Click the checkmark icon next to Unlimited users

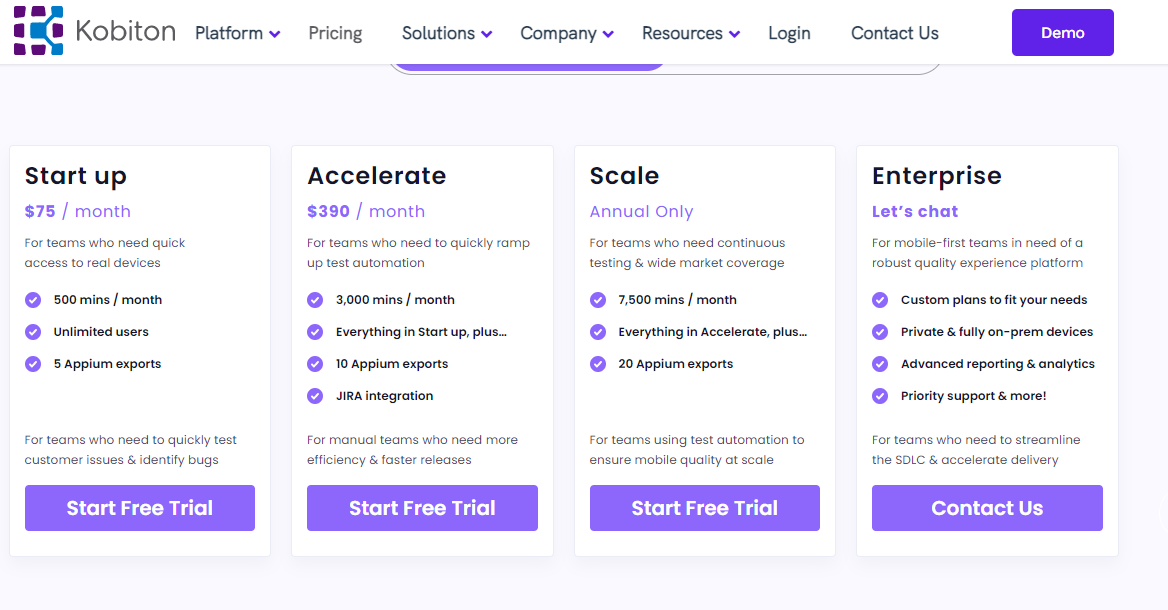pos(33,332)
